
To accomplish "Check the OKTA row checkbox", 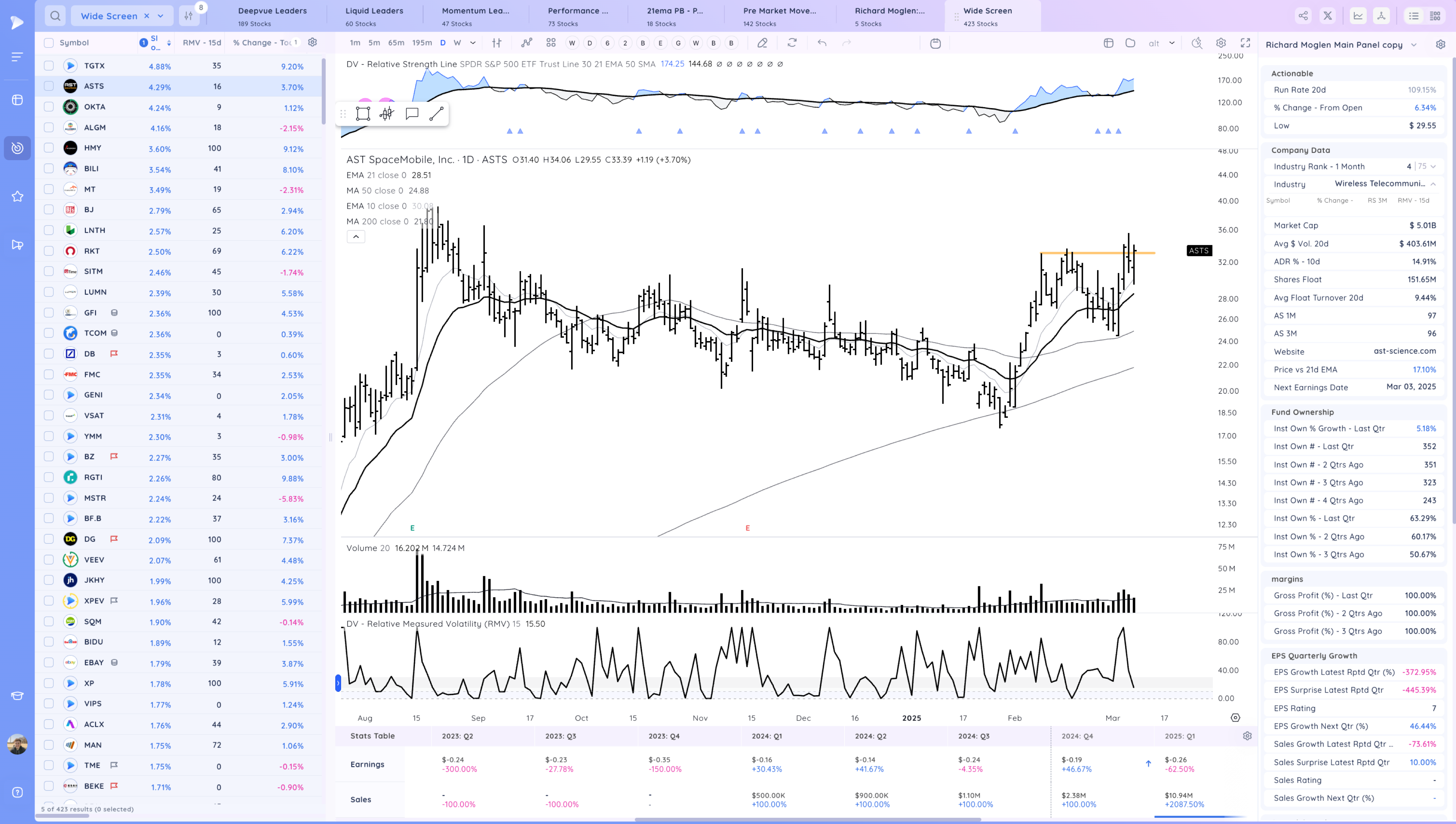I will tap(49, 106).
